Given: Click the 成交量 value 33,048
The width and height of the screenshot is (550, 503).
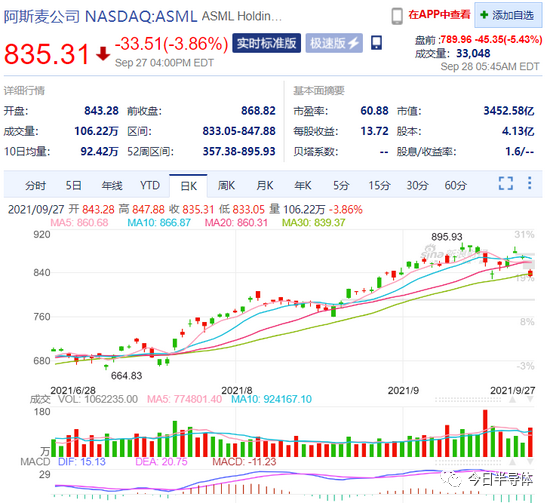Looking at the screenshot, I should point(473,54).
